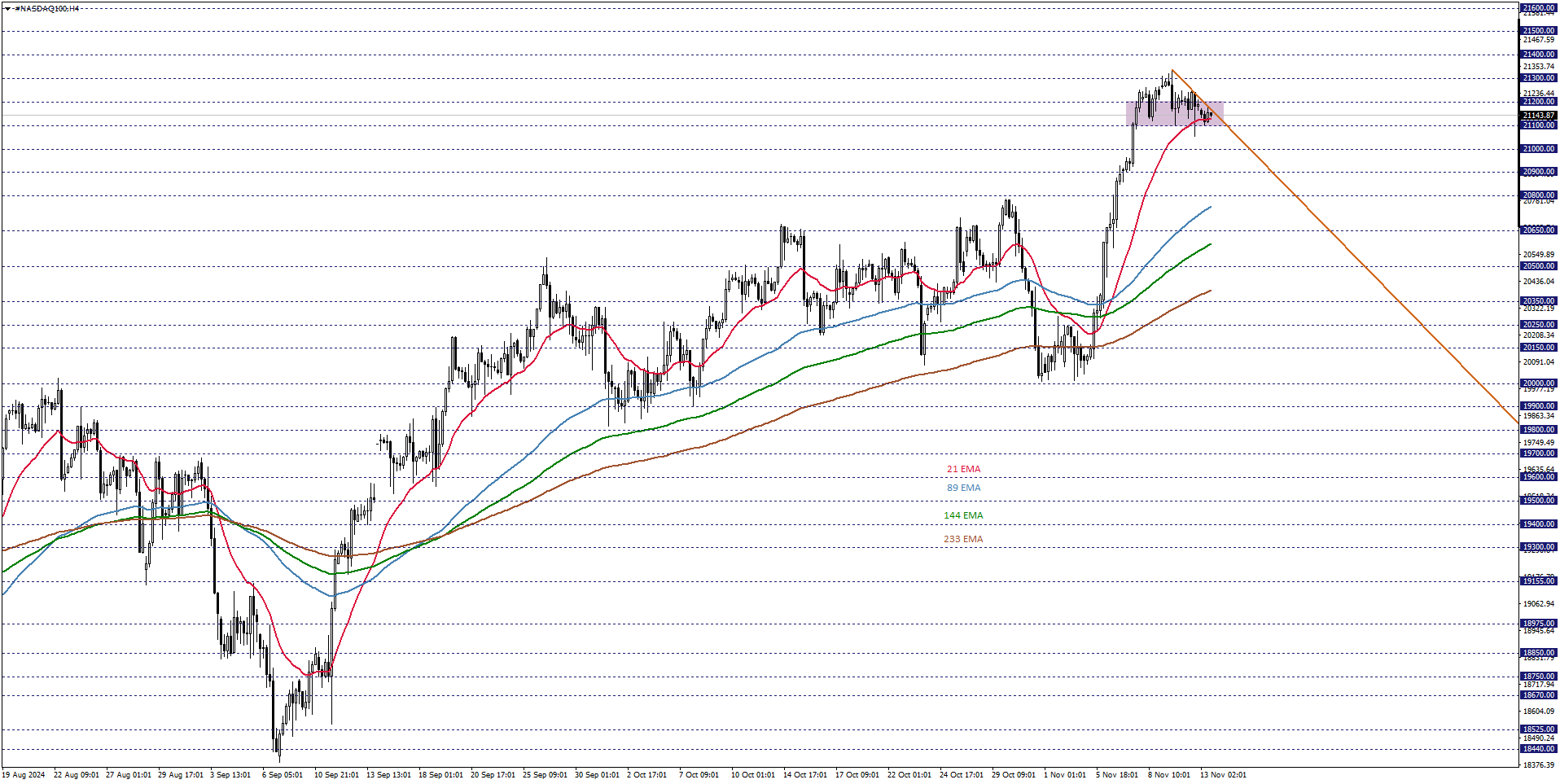Click the 20900.00 price level label
Screen dimensions: 1560x784
click(1539, 172)
